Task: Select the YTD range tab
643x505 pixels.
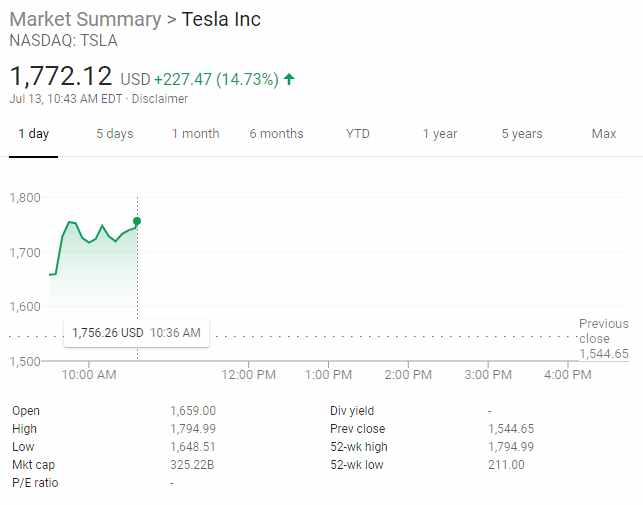Action: pos(358,134)
